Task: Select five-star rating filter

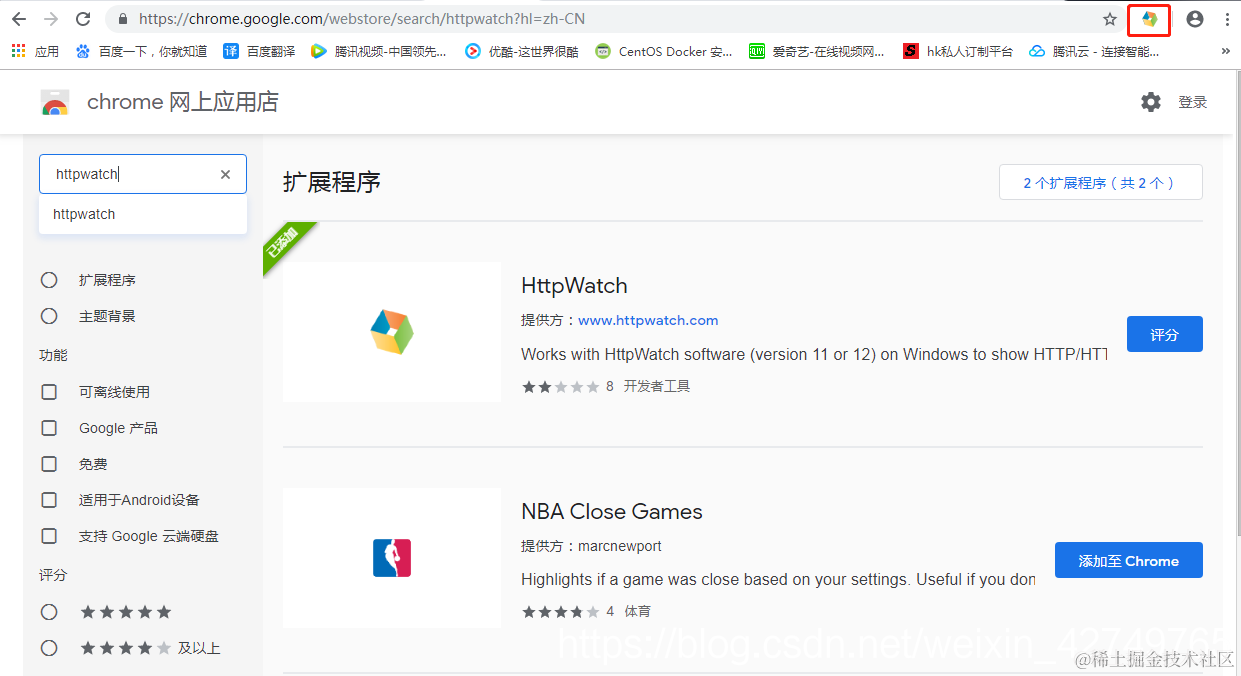Action: 49,612
